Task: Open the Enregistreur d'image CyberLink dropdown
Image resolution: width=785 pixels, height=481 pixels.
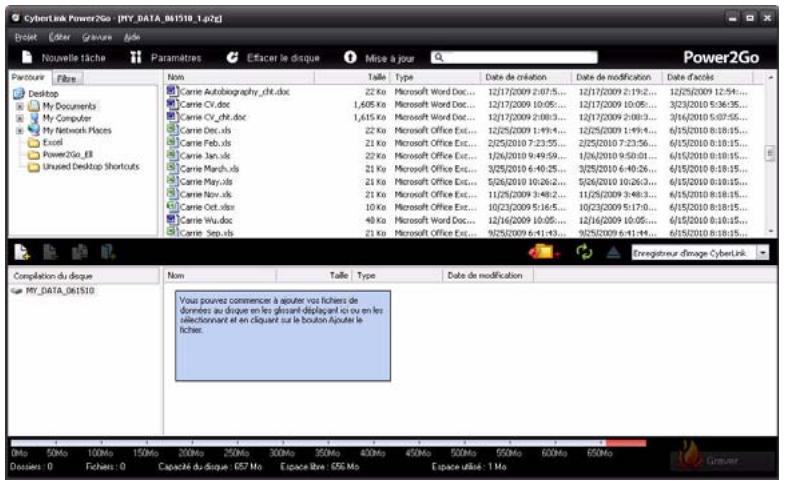Action: click(x=762, y=253)
